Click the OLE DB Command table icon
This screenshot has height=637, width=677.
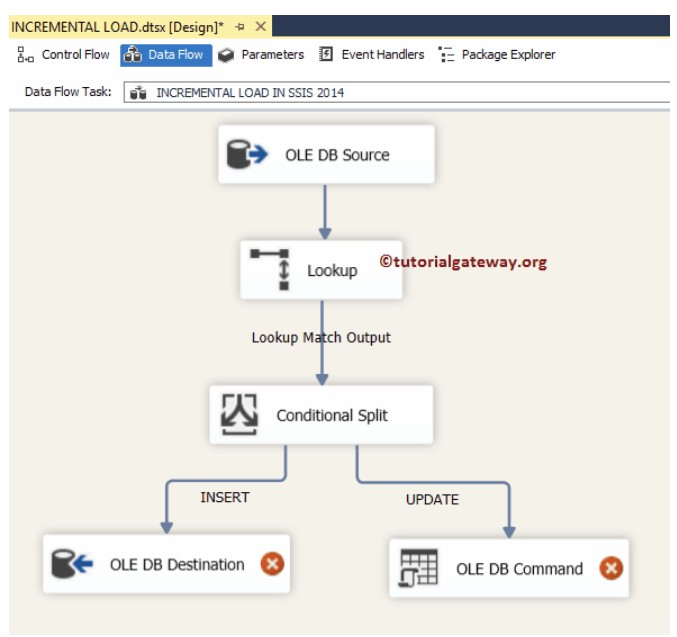(x=418, y=568)
